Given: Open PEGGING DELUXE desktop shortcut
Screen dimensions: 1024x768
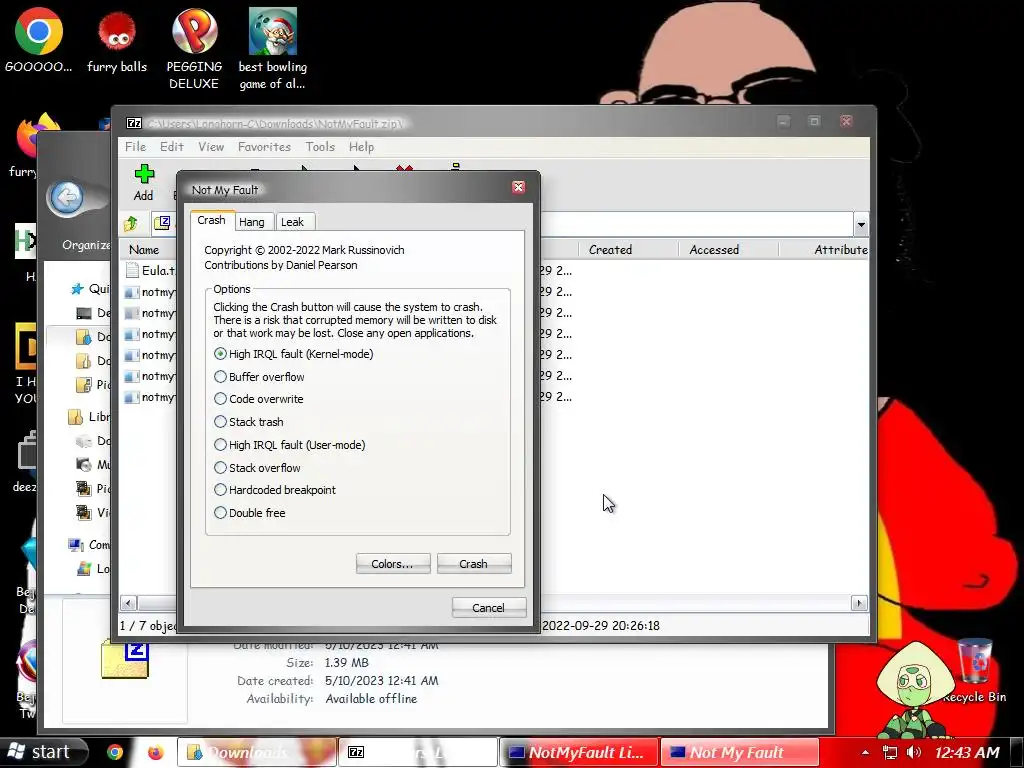Looking at the screenshot, I should (194, 49).
